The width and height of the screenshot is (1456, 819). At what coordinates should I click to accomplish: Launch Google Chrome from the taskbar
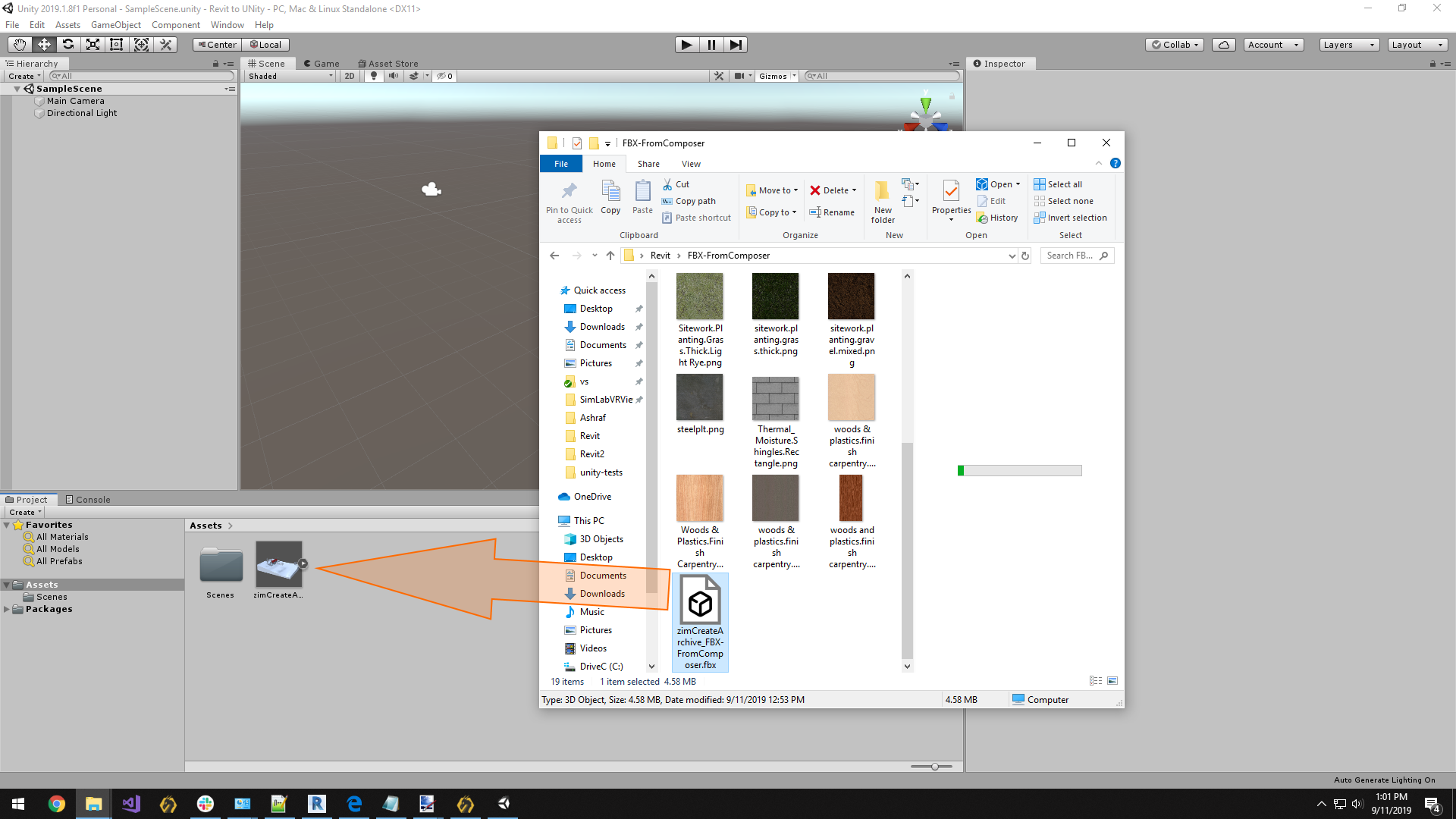pyautogui.click(x=57, y=804)
